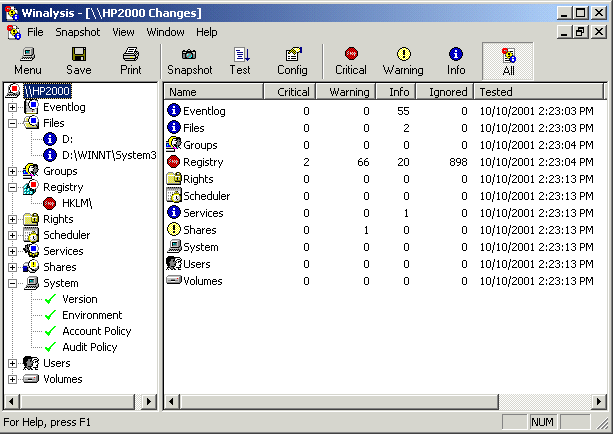Select Volumes drive icon in list
The height and width of the screenshot is (434, 613).
[174, 280]
